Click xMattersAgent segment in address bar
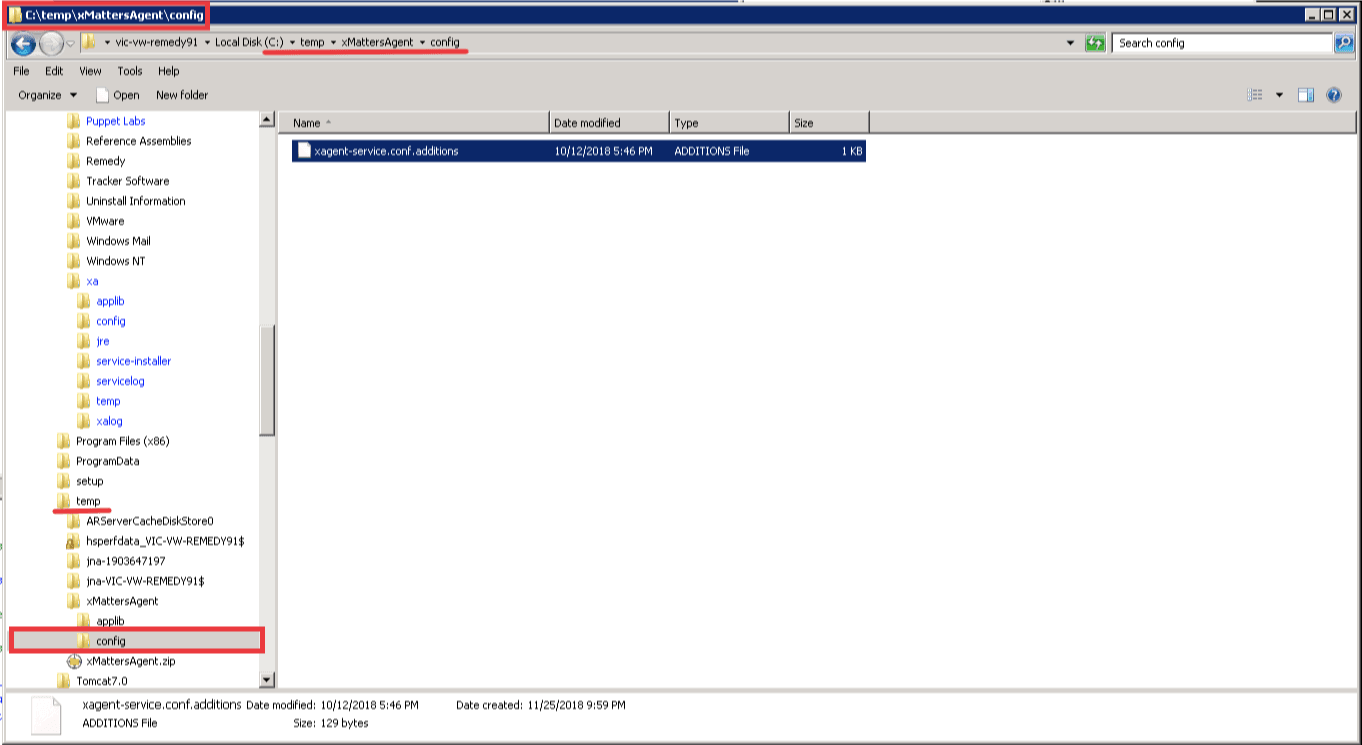 coord(378,43)
